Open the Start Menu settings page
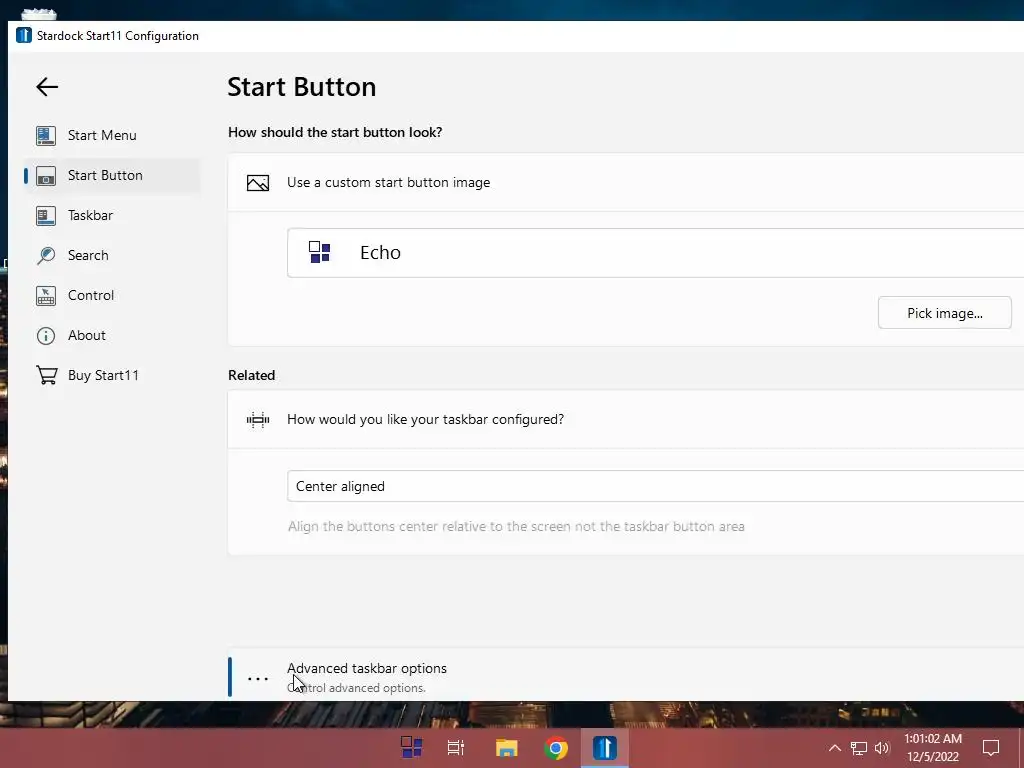The image size is (1024, 768). click(112, 135)
